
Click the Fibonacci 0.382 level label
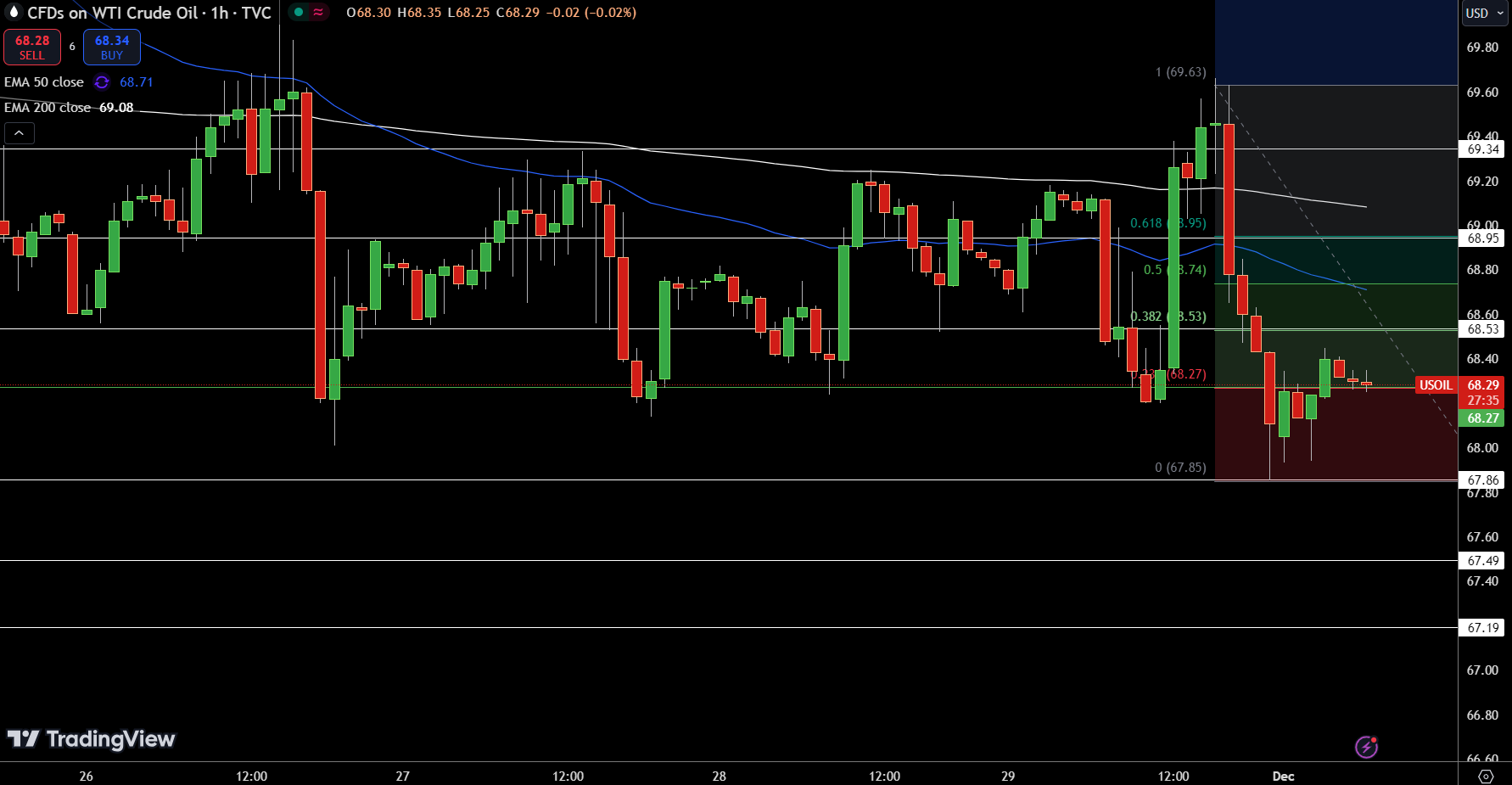coord(1168,317)
